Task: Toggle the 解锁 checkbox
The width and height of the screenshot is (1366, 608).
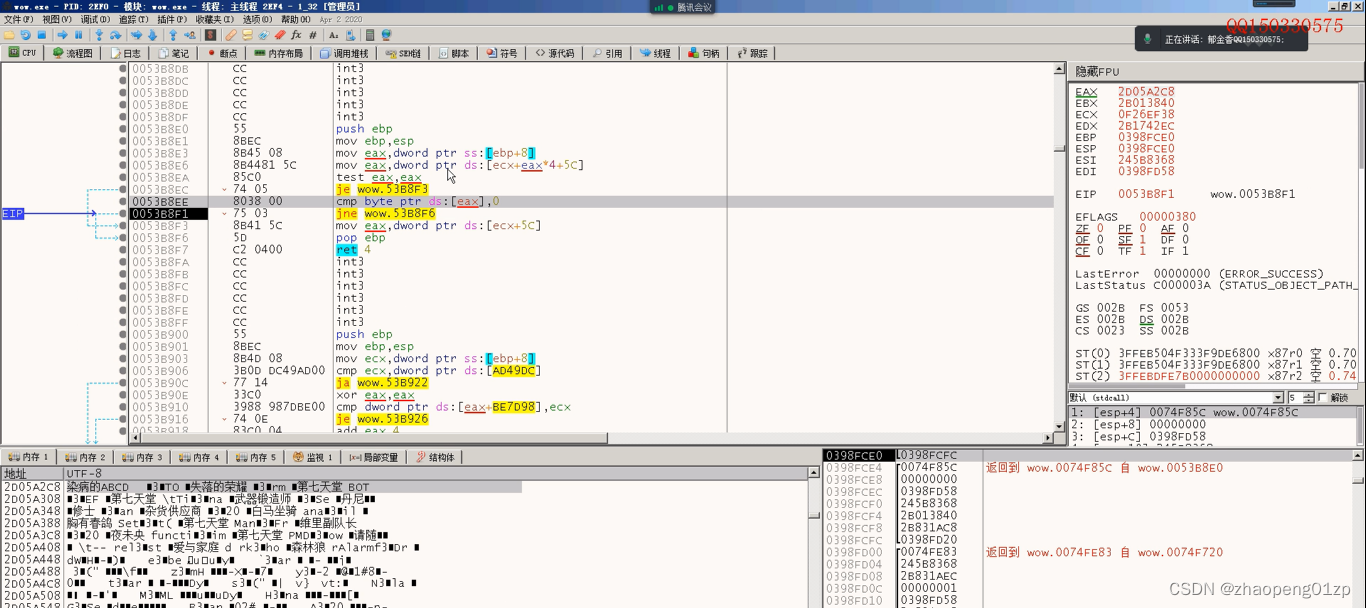Action: (x=1323, y=397)
